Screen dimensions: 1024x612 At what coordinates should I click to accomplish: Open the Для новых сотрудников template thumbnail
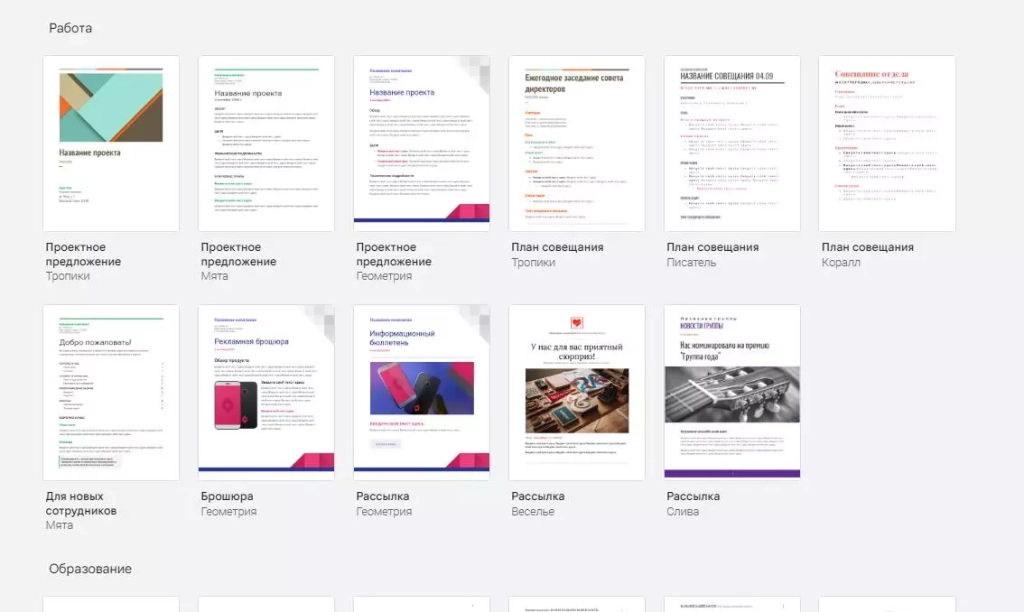[x=111, y=392]
